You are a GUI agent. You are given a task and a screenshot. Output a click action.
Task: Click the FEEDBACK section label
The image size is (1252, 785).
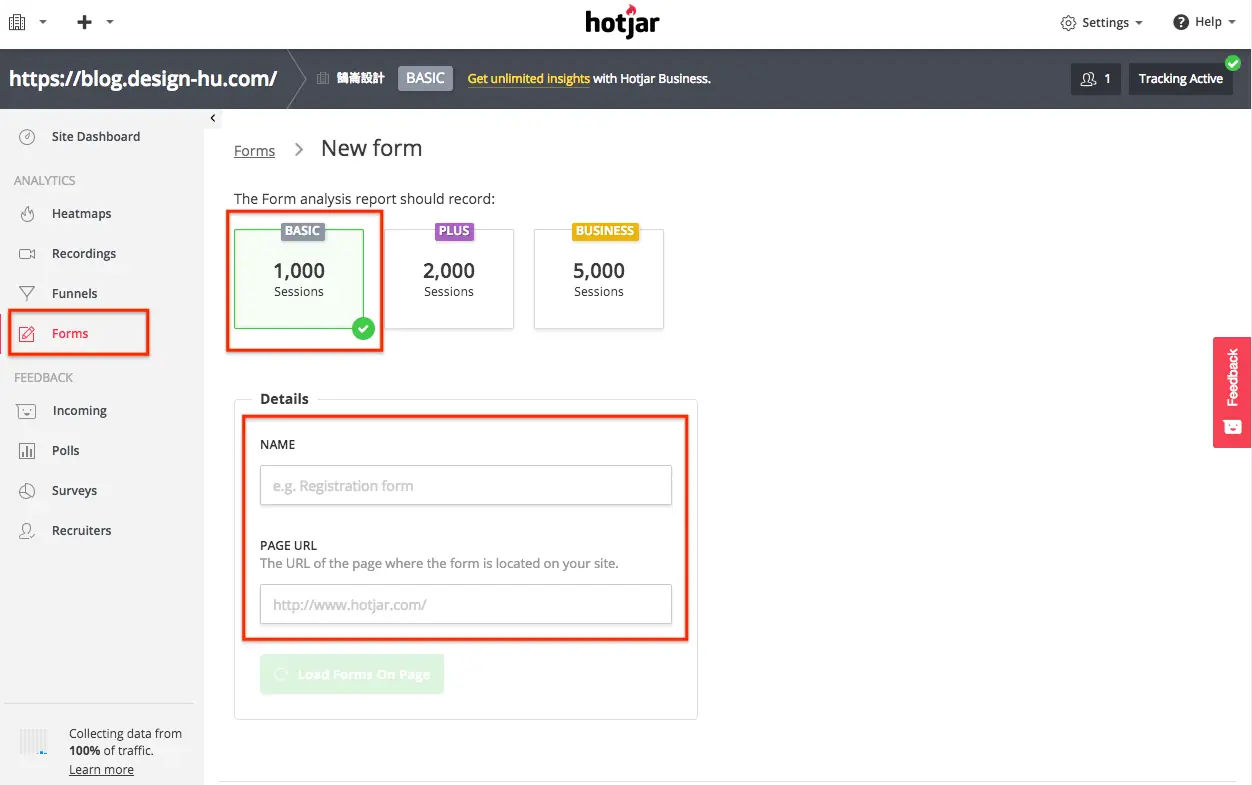point(43,378)
